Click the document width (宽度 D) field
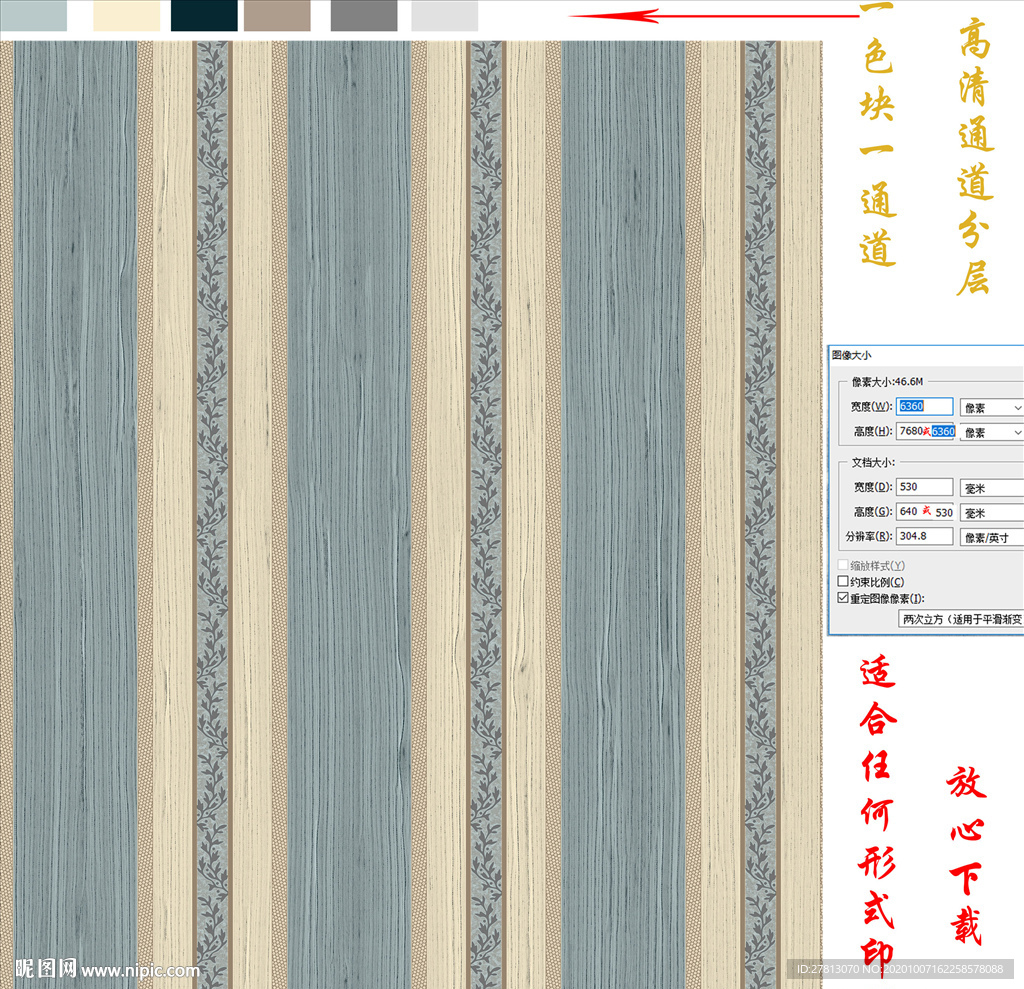The height and width of the screenshot is (989, 1024). tap(925, 487)
